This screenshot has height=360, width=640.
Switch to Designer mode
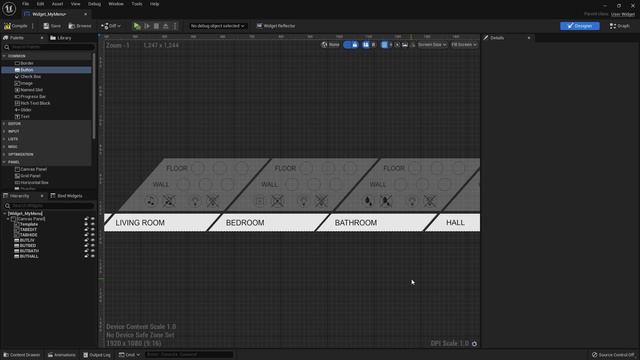580,26
